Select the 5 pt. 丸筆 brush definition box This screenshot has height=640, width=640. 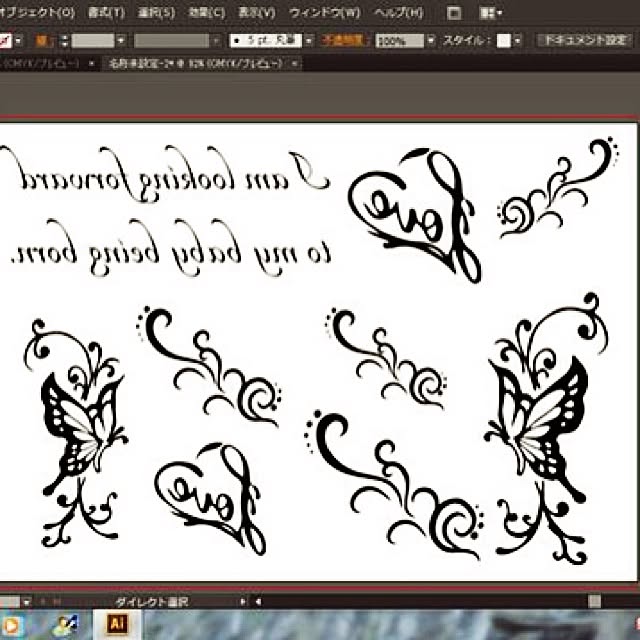266,40
